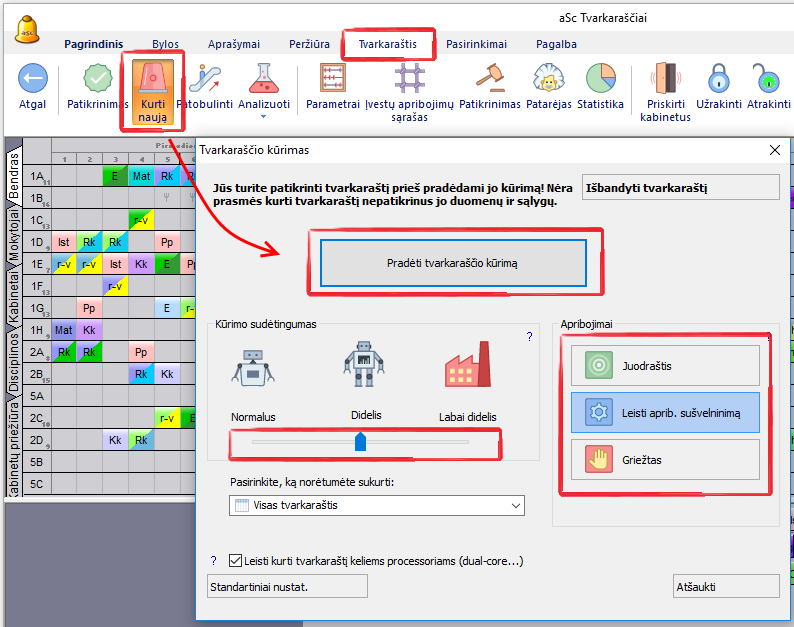
Task: Click Pradėti tvarkaraščio kūrimą button
Action: (x=452, y=263)
